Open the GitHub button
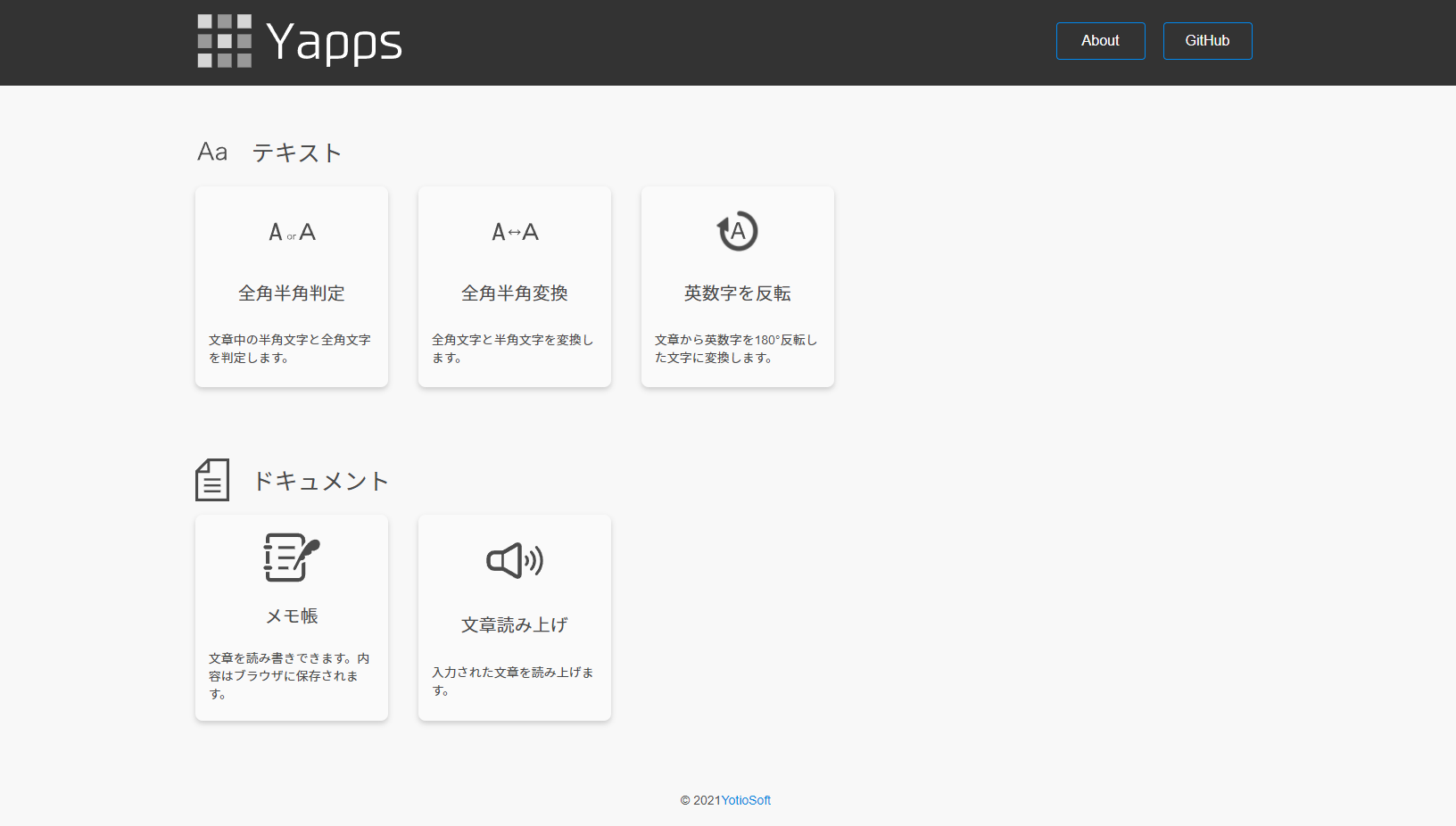The width and height of the screenshot is (1456, 826). pos(1207,41)
